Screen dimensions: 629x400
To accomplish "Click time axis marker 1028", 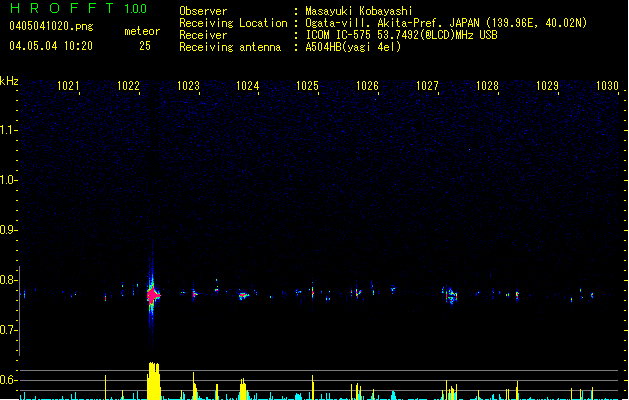I will (x=487, y=85).
